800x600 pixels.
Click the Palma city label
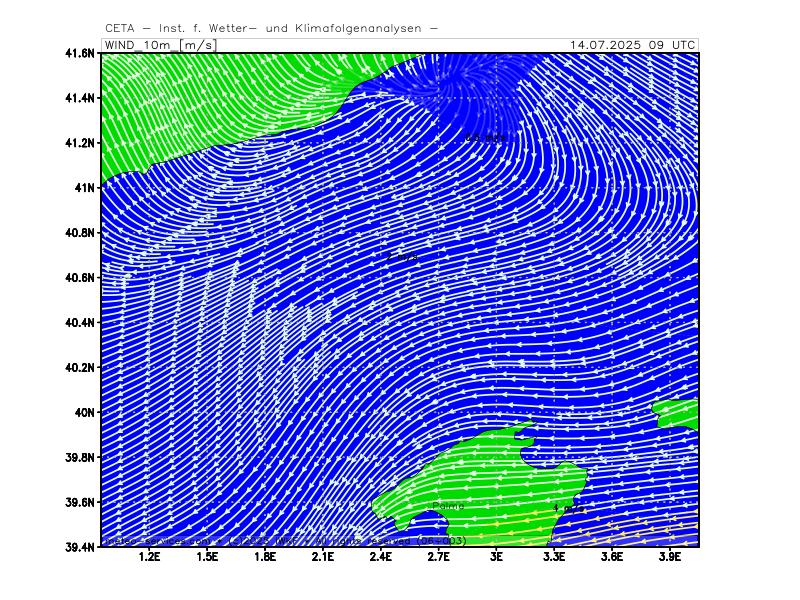448,506
